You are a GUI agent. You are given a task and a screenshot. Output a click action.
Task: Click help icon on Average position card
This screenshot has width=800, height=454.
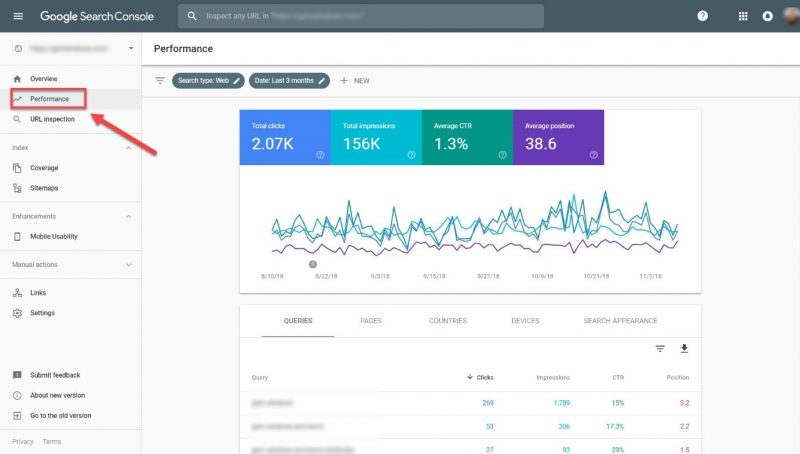593,155
